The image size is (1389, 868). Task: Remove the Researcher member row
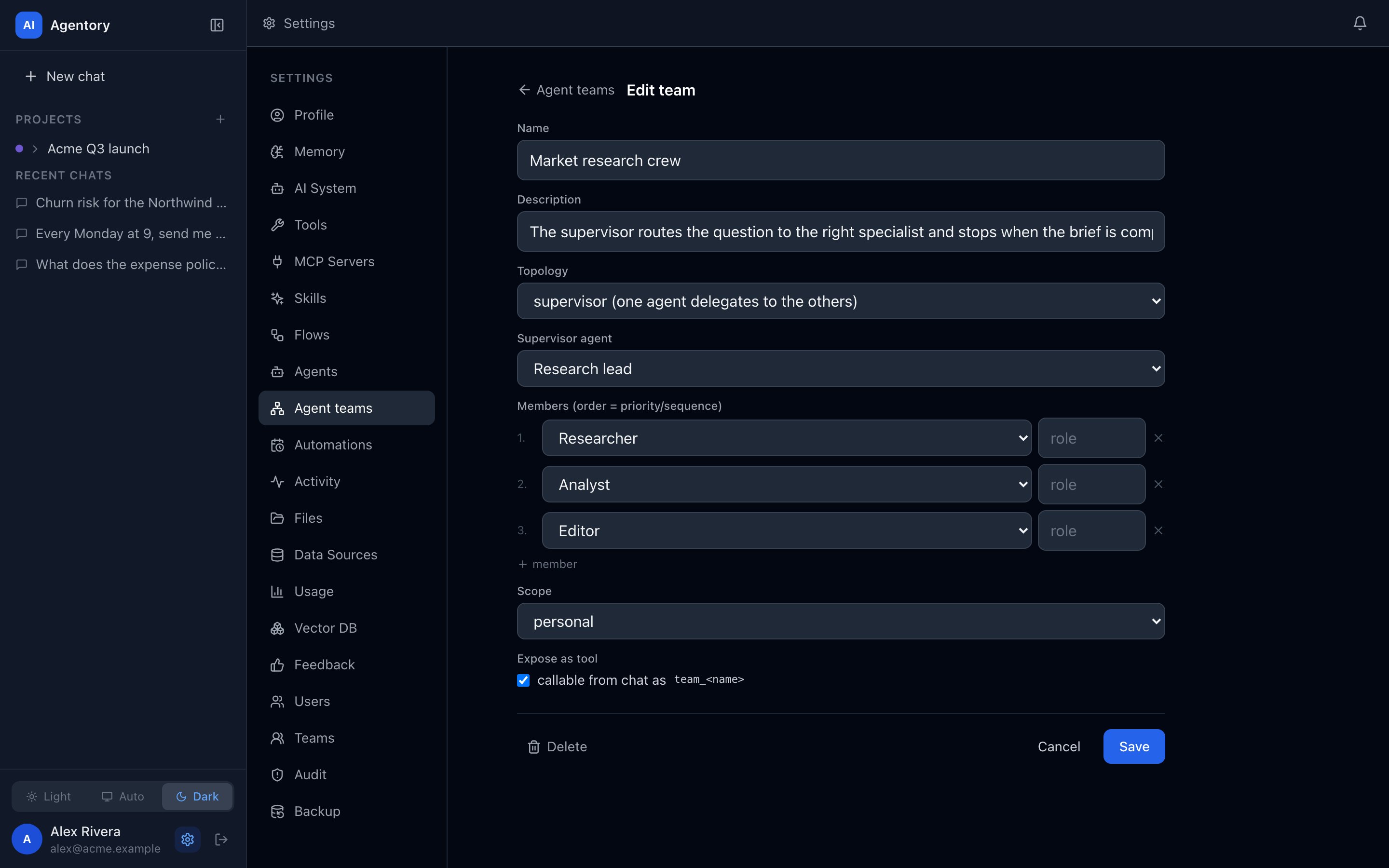(1158, 438)
